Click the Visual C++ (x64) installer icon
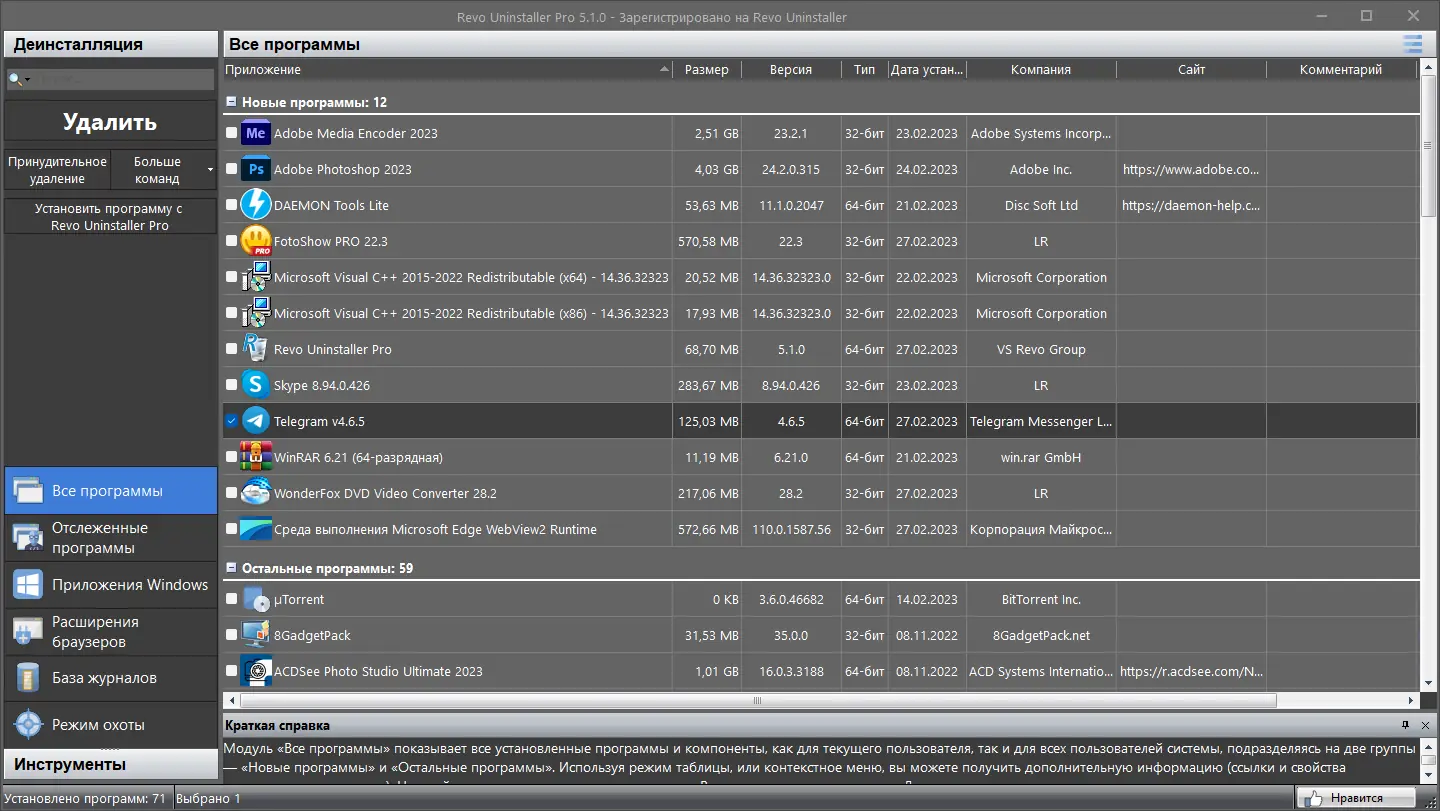The width and height of the screenshot is (1440, 811). (x=256, y=277)
